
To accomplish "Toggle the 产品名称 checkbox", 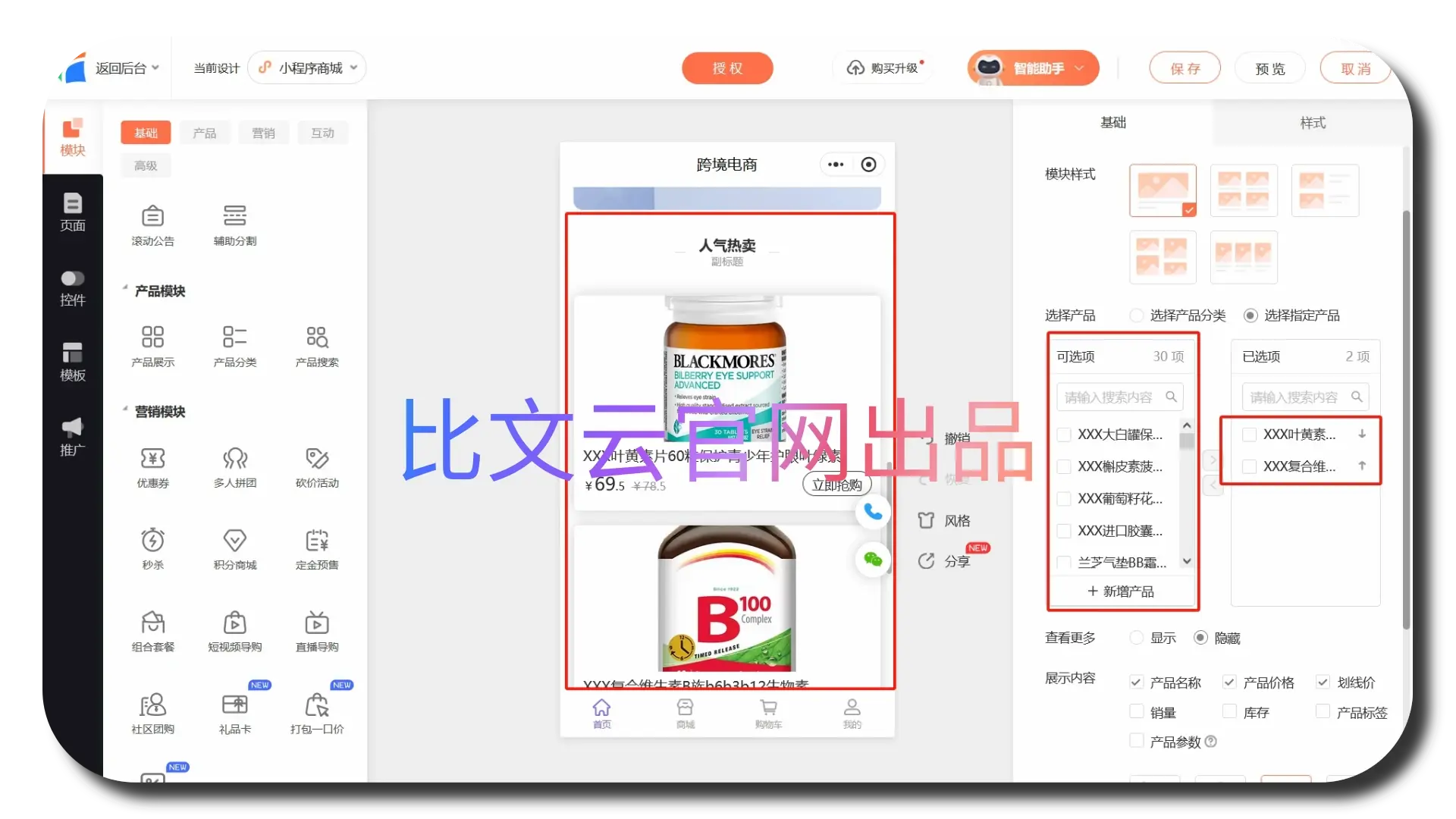I will (1136, 682).
